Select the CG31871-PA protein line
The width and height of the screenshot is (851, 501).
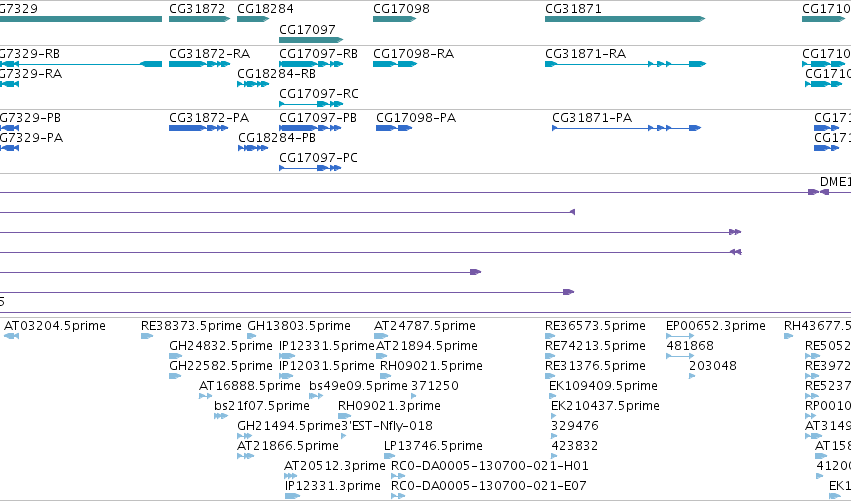pyautogui.click(x=626, y=128)
